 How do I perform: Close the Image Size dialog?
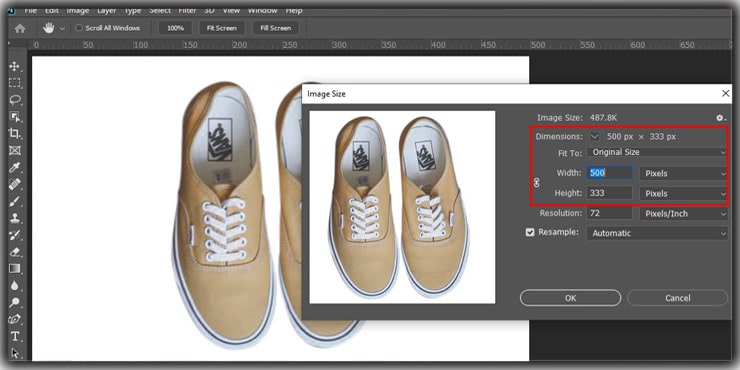[726, 93]
